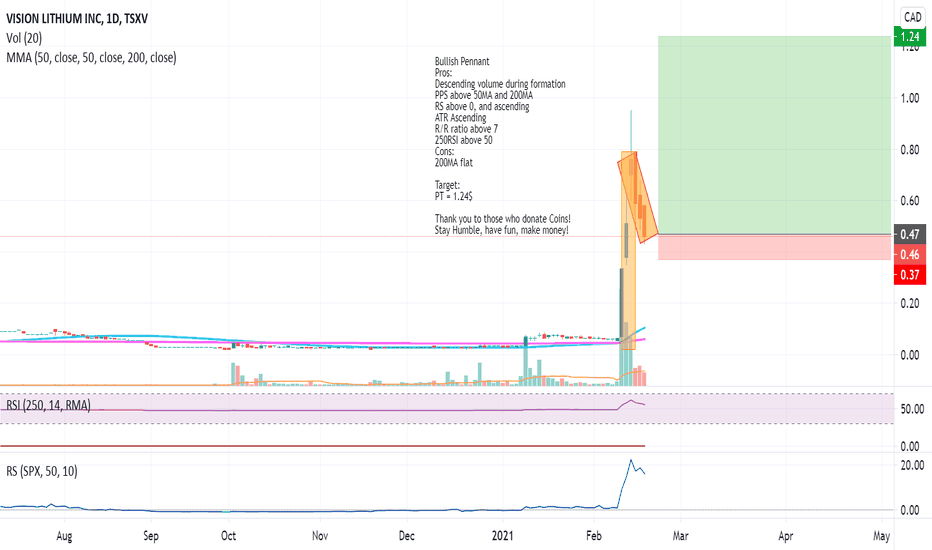Click the 'PPS above 50MA and 200MA' note

tap(484, 95)
